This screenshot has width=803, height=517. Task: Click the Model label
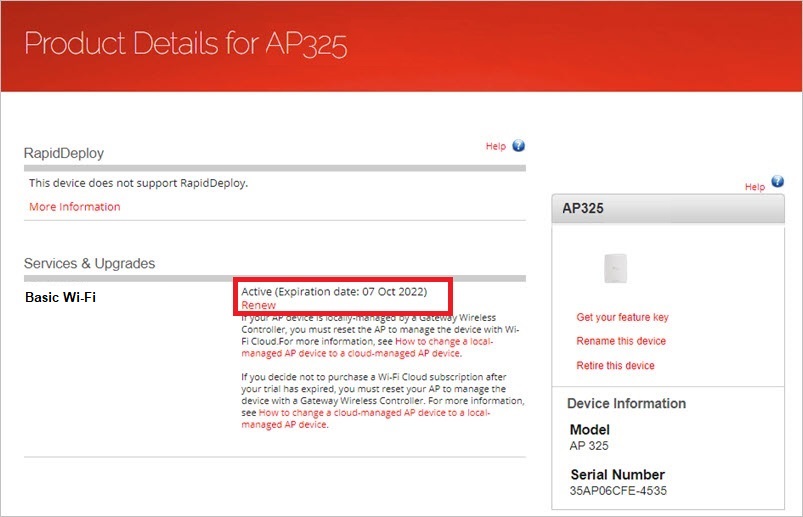(589, 430)
